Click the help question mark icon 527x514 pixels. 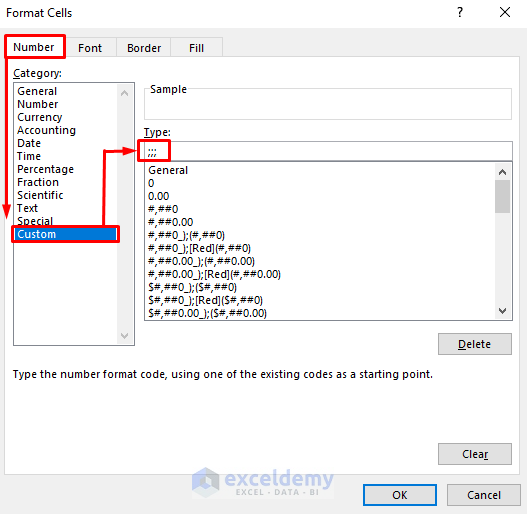pyautogui.click(x=460, y=12)
